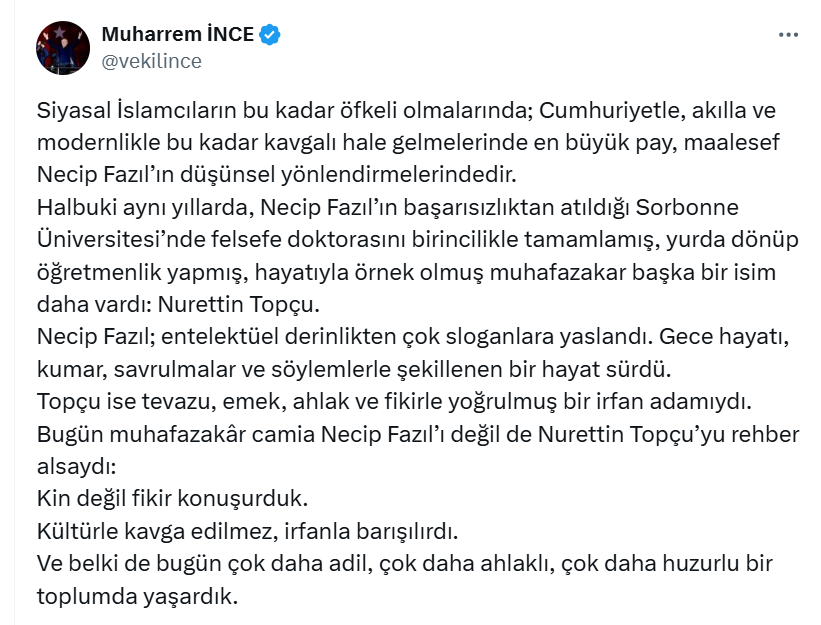821x625 pixels.
Task: Click the phrase 'öğretmenlik yapmış' in the tweet
Action: [x=141, y=273]
